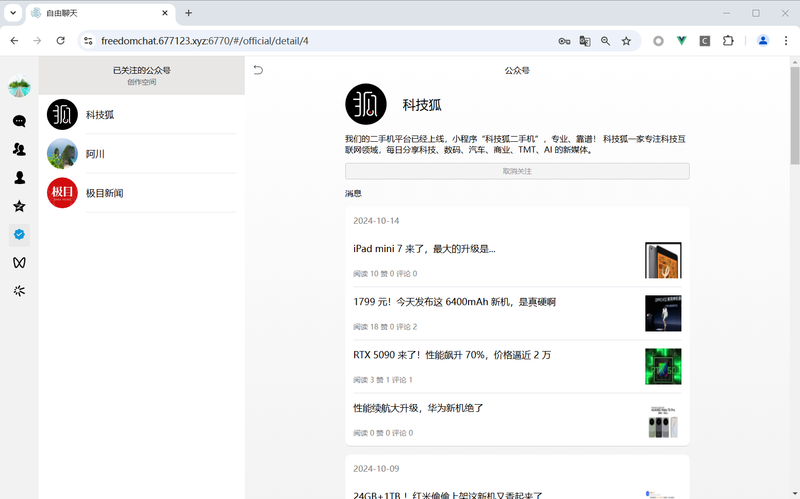The height and width of the screenshot is (499, 800).
Task: Reload the current page
Action: 61,41
